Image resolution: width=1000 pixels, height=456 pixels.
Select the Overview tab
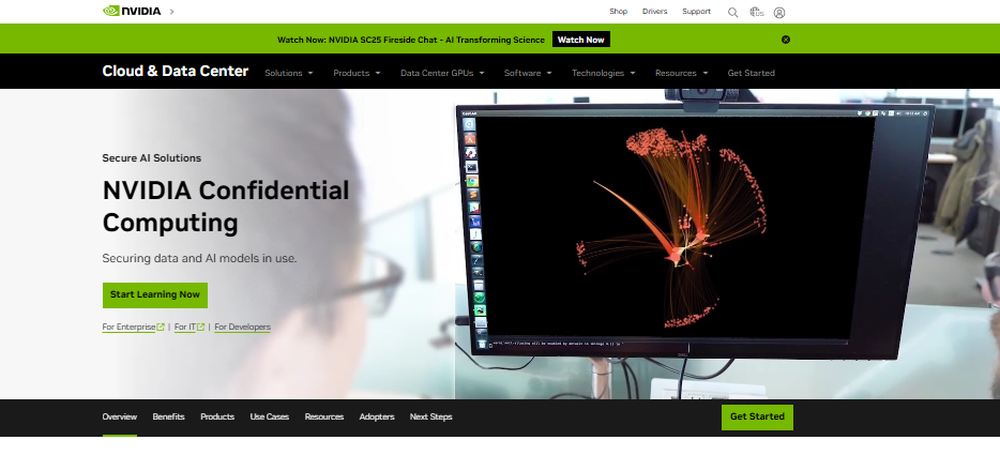[x=119, y=417]
